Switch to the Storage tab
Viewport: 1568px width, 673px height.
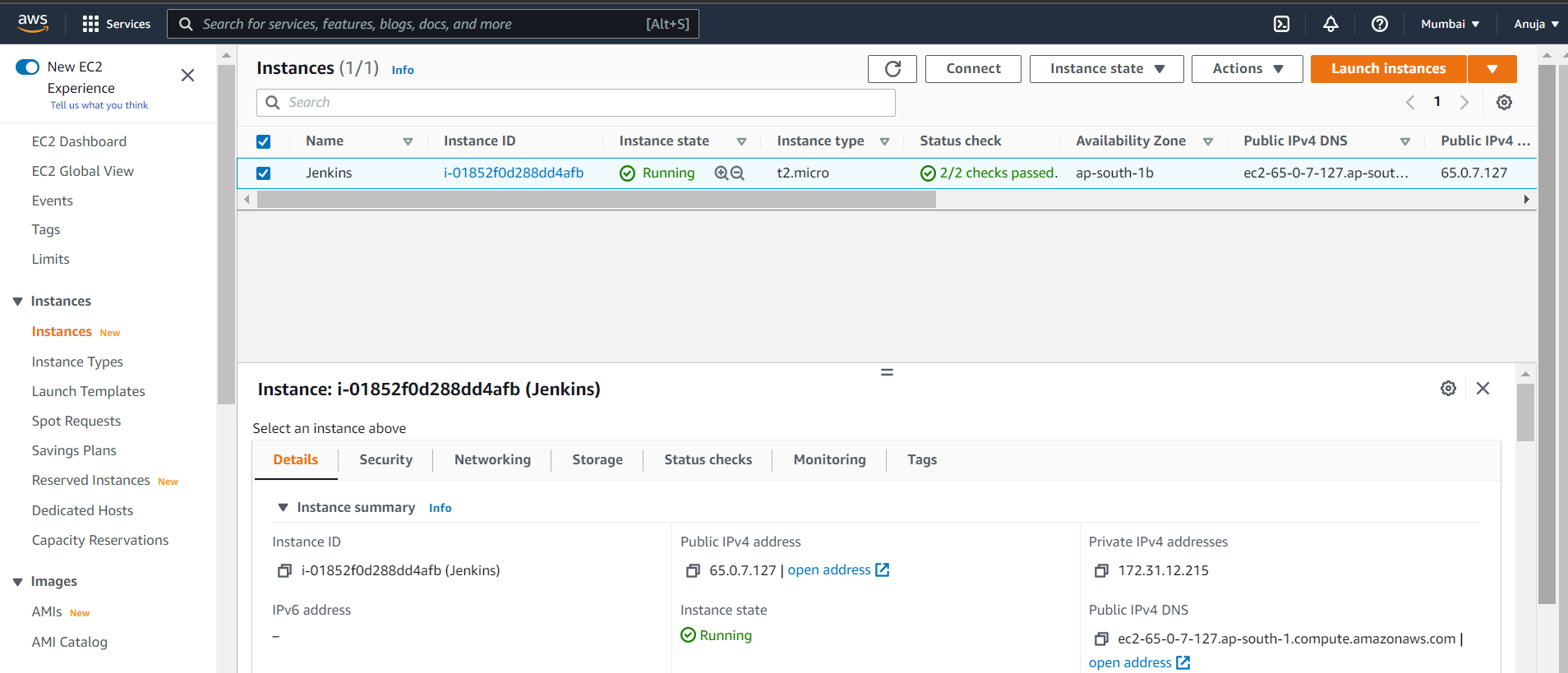[597, 459]
